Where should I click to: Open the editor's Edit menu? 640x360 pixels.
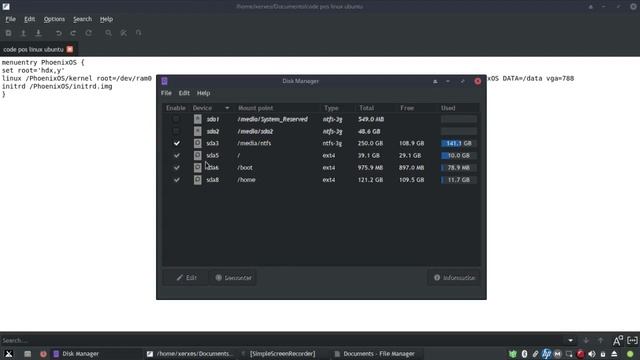tap(29, 19)
